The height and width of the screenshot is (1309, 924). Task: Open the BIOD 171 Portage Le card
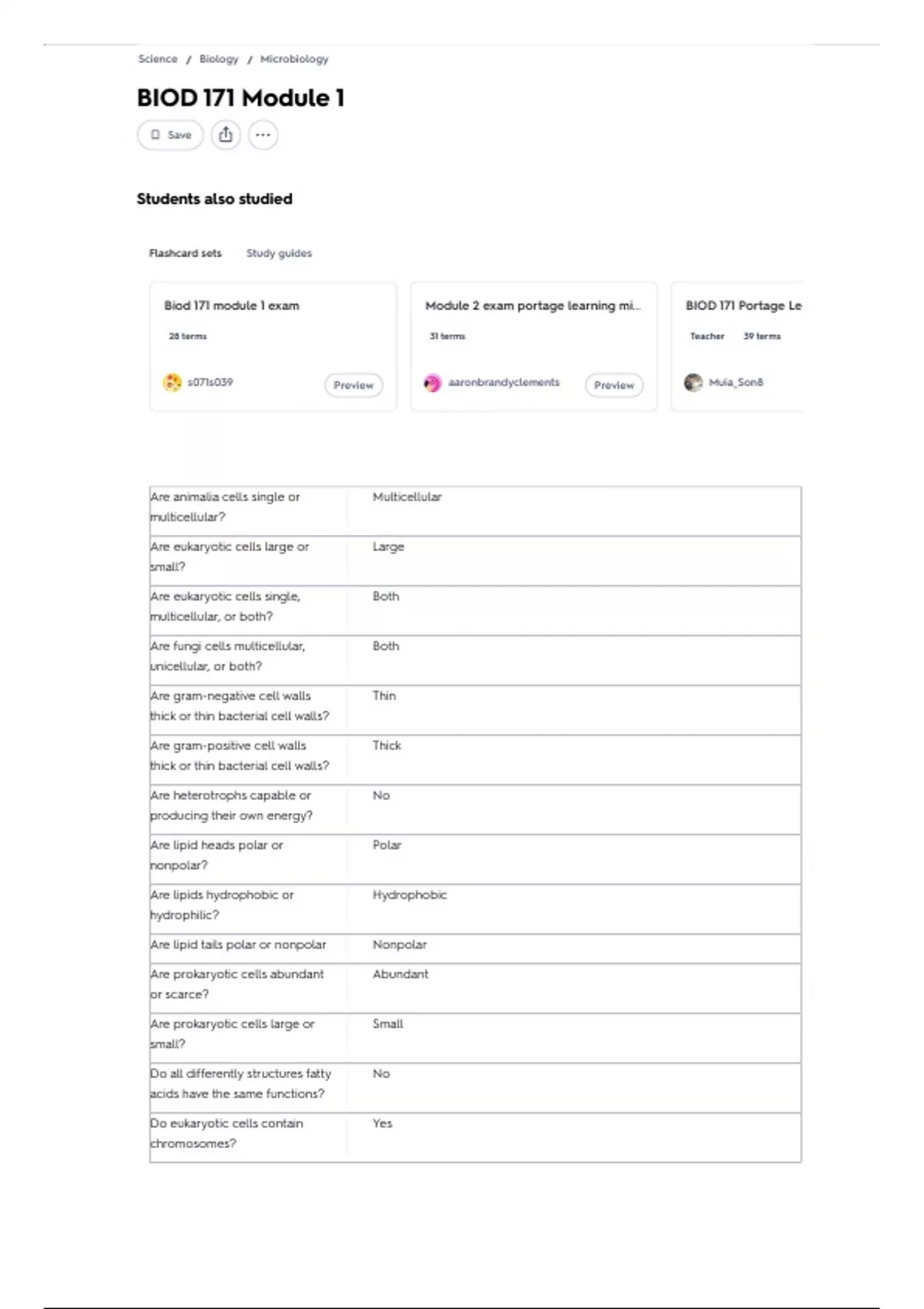[x=737, y=346]
